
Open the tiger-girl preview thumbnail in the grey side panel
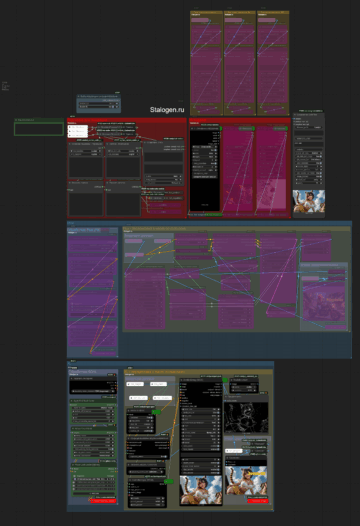pyautogui.click(x=309, y=201)
